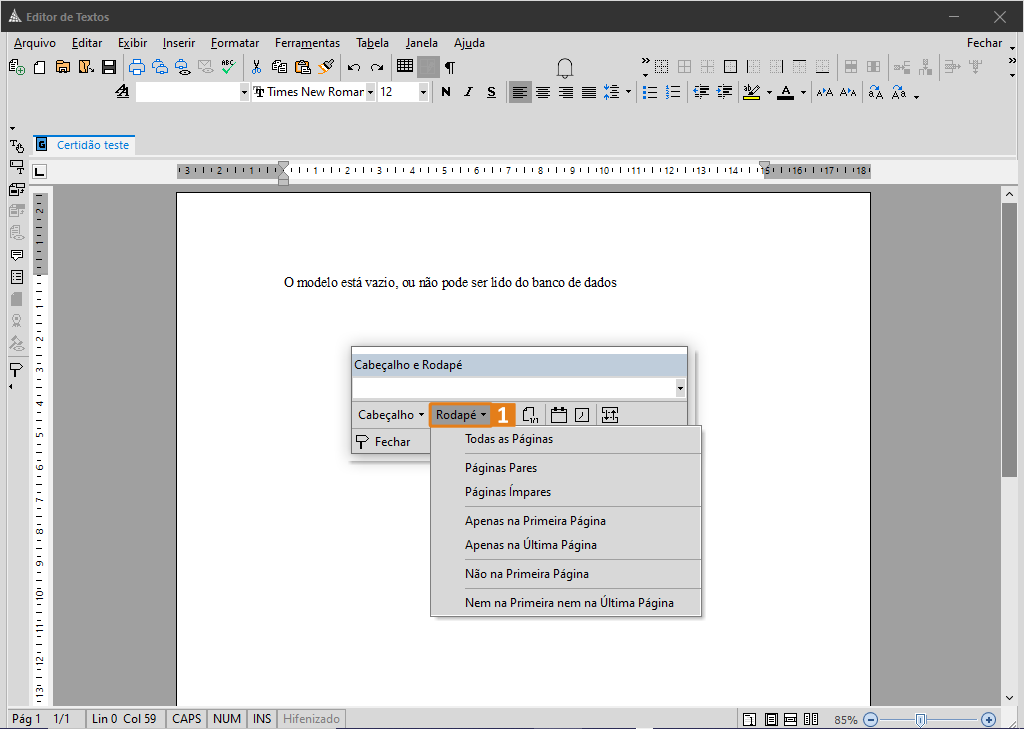Click Fechar in Cabeçalho e Rodapé panel
This screenshot has width=1024, height=729.
pyautogui.click(x=383, y=442)
